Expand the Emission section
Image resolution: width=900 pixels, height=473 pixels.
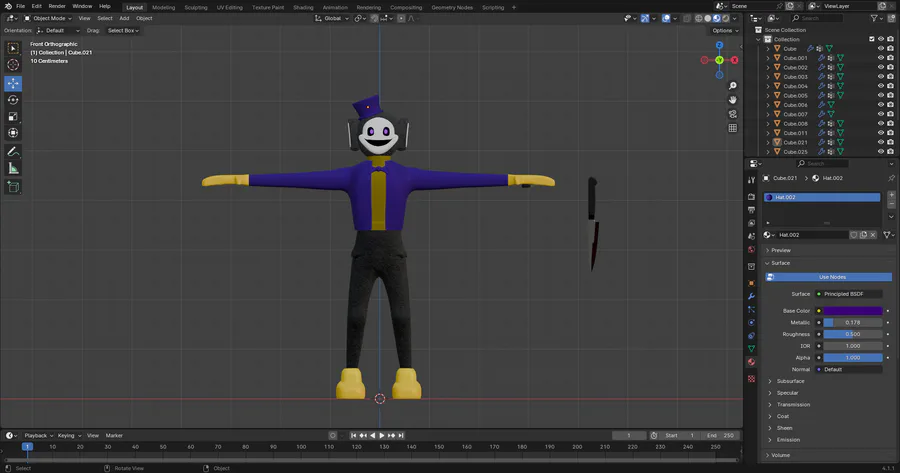coord(788,440)
